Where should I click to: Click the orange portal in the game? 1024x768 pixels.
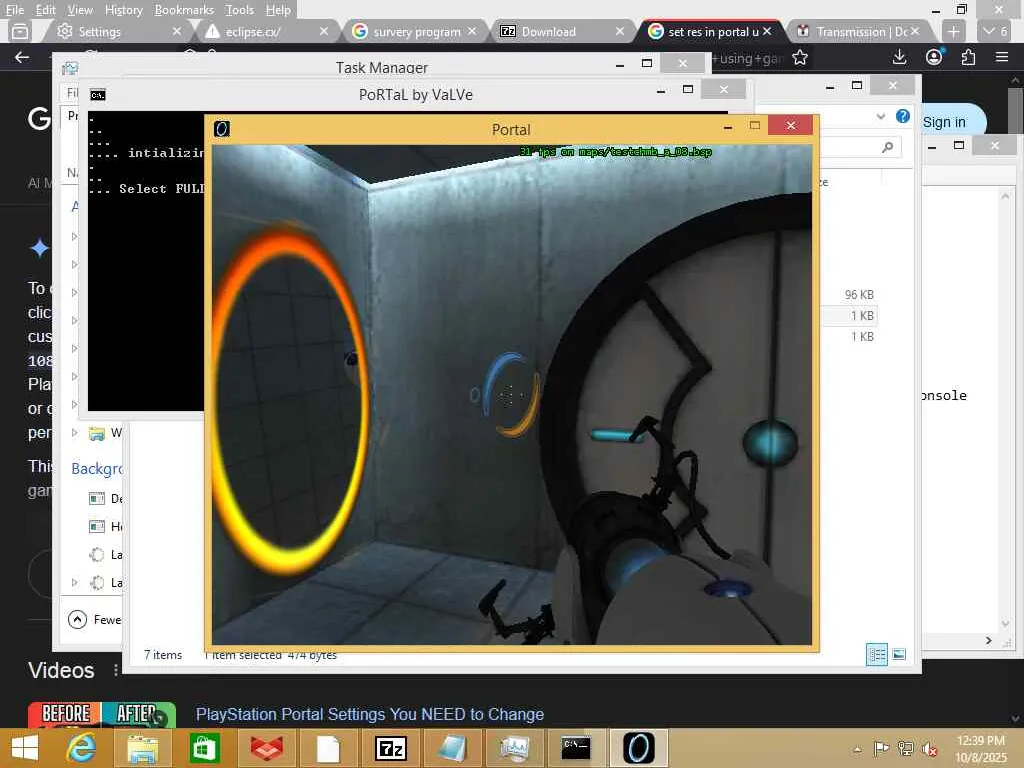point(290,400)
